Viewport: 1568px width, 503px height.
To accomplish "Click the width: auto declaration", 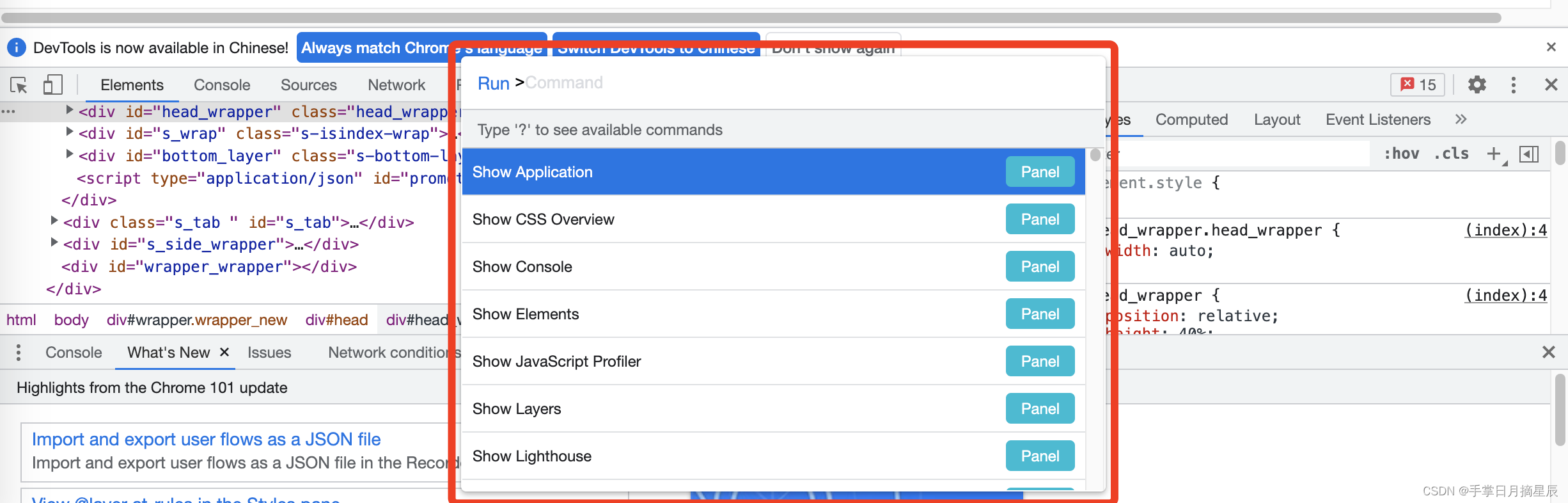I will pyautogui.click(x=1159, y=251).
